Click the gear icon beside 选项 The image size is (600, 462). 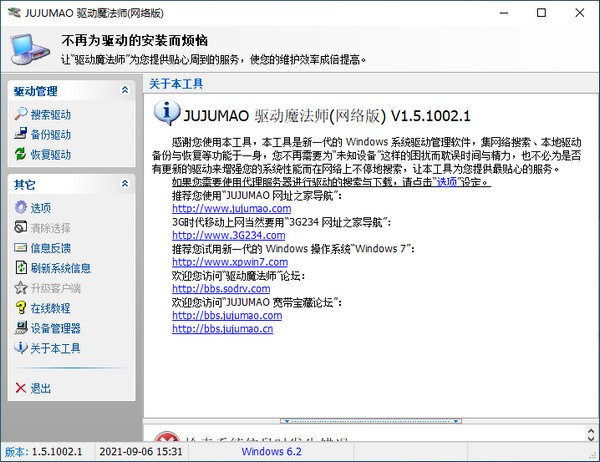pyautogui.click(x=21, y=207)
